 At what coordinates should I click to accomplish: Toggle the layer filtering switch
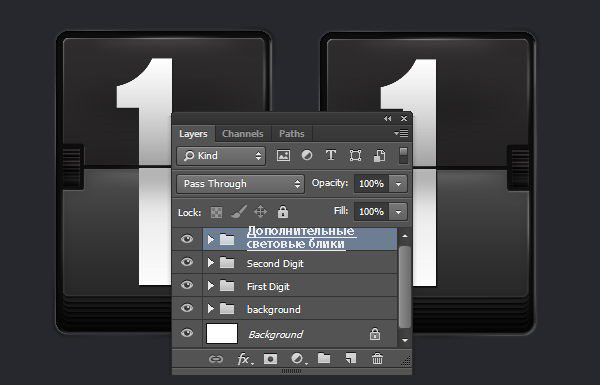[x=403, y=155]
